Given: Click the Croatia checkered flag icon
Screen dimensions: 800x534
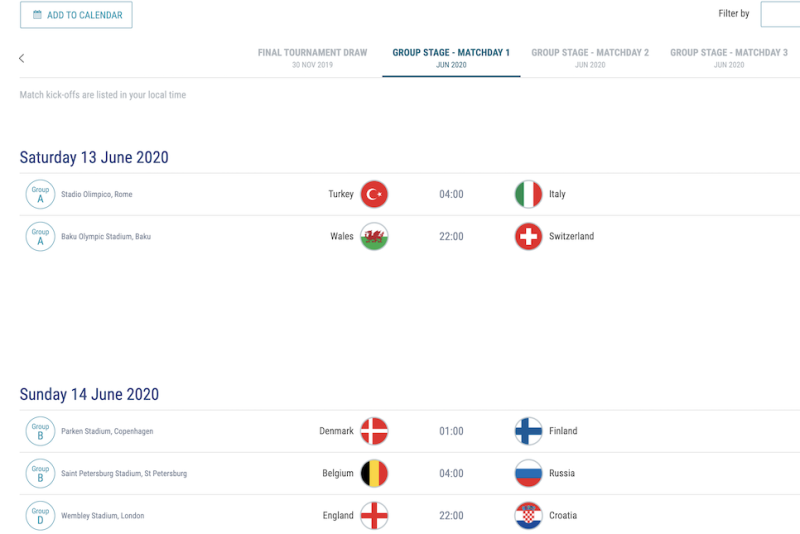Looking at the screenshot, I should tap(528, 516).
